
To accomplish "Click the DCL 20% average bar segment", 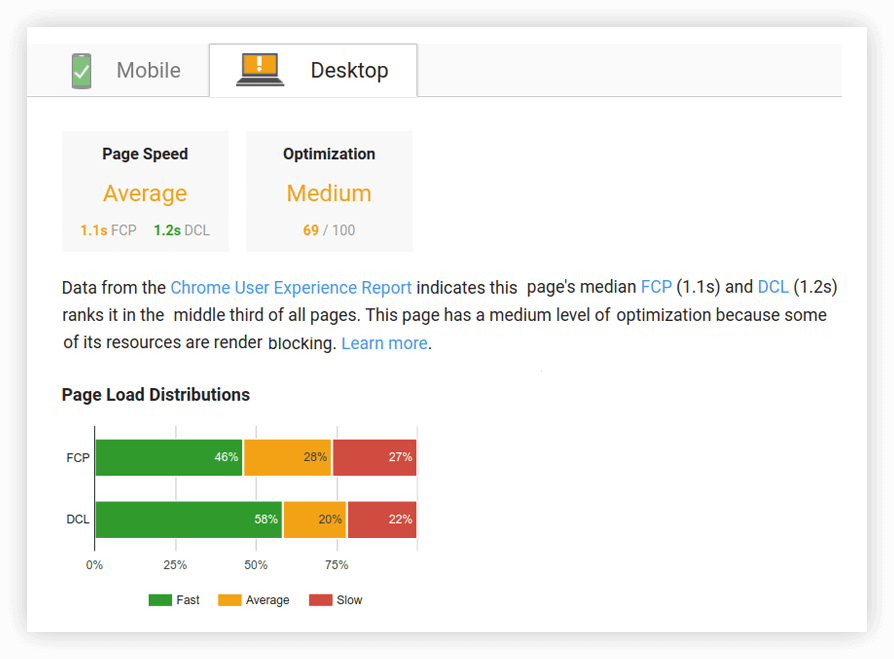I will pos(315,519).
